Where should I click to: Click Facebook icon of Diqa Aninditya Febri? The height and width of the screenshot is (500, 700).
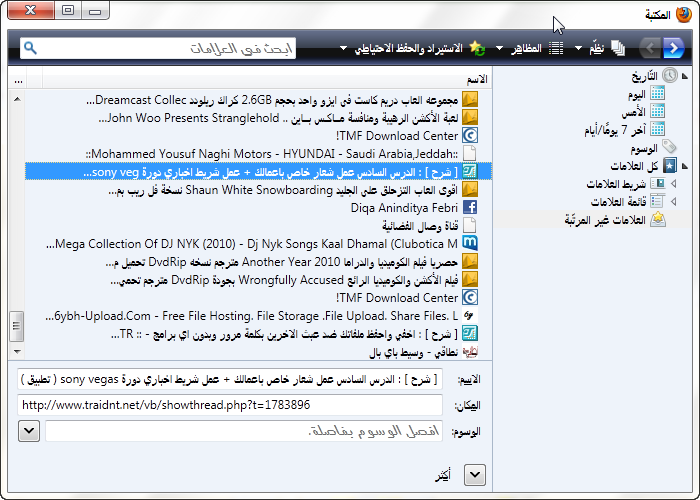(x=470, y=208)
